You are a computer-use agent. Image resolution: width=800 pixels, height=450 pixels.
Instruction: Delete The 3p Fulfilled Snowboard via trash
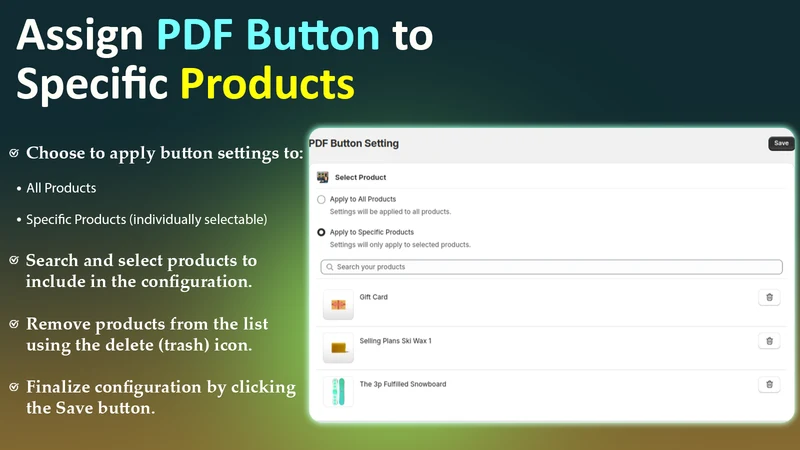point(769,384)
